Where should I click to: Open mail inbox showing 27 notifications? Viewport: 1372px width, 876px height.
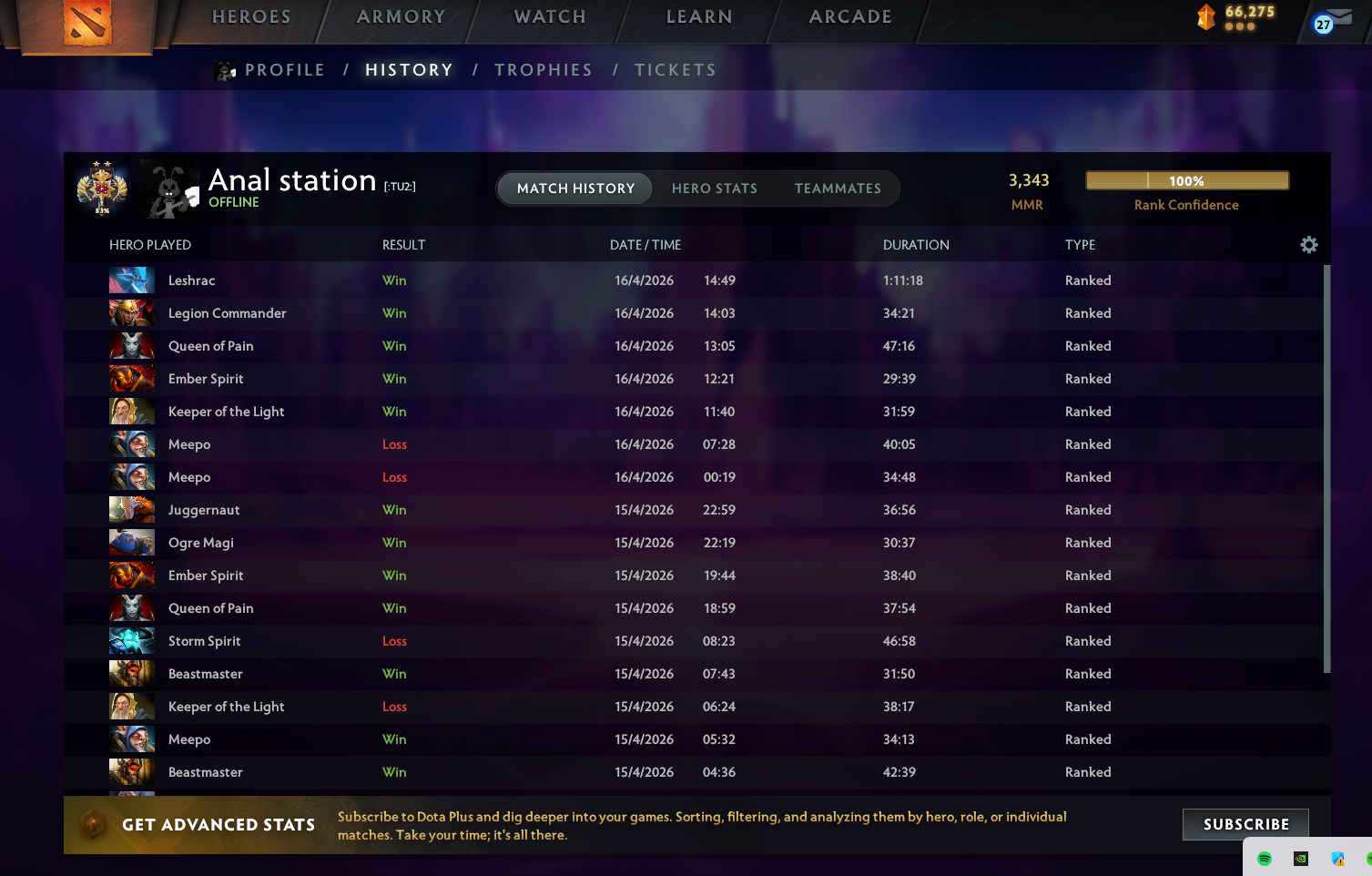pos(1332,21)
